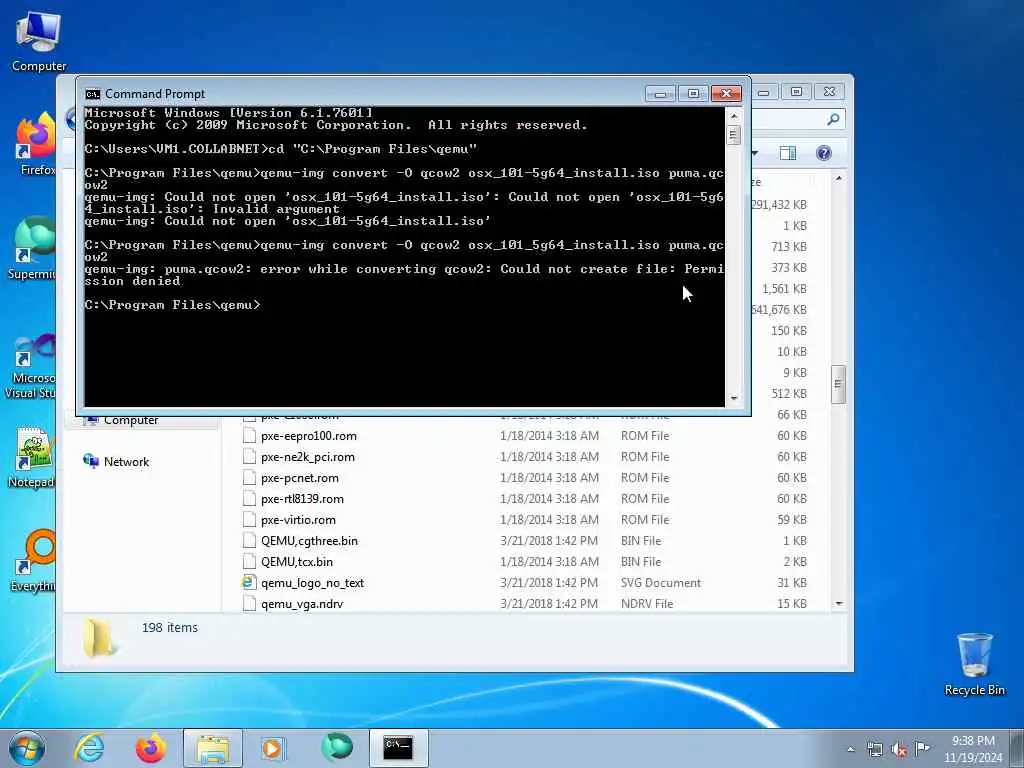Click the 198 items status text
Image resolution: width=1024 pixels, height=768 pixels.
click(x=170, y=628)
